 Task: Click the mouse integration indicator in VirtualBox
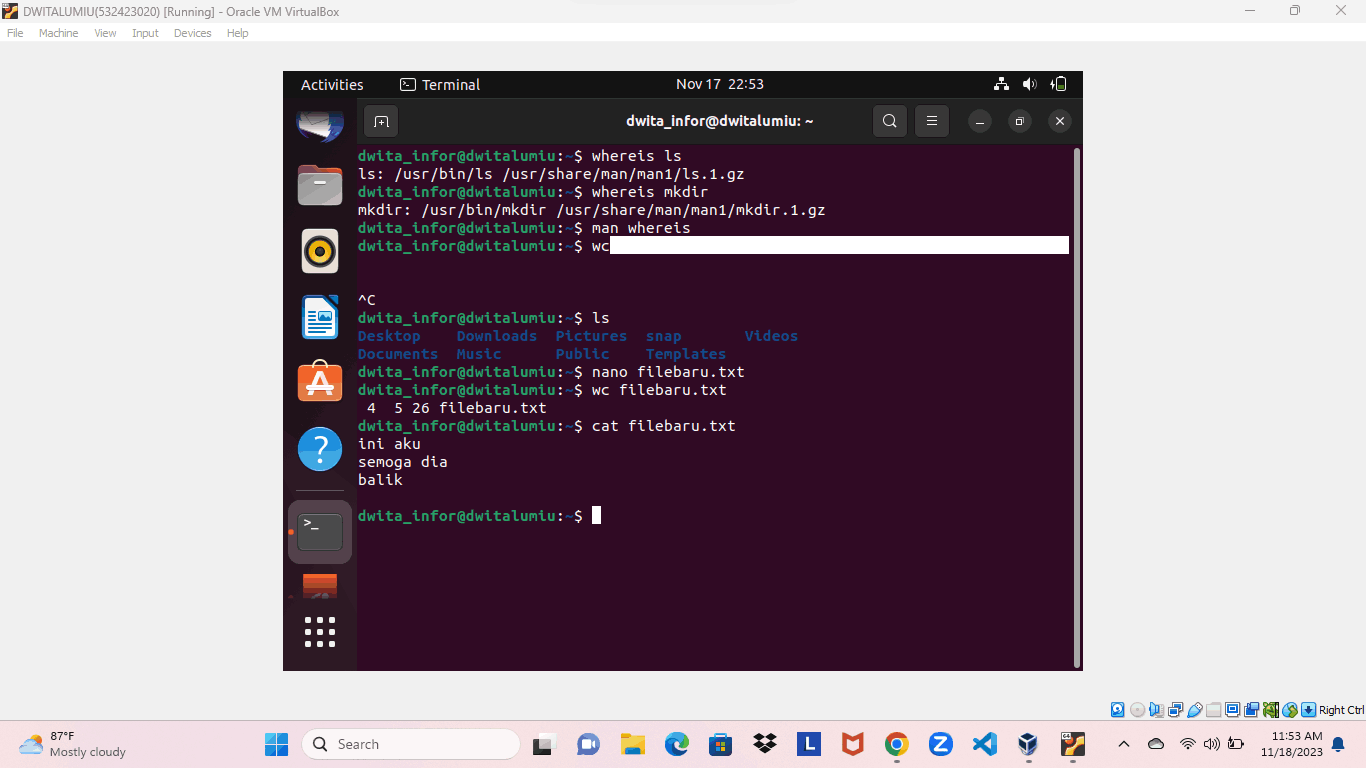1290,710
